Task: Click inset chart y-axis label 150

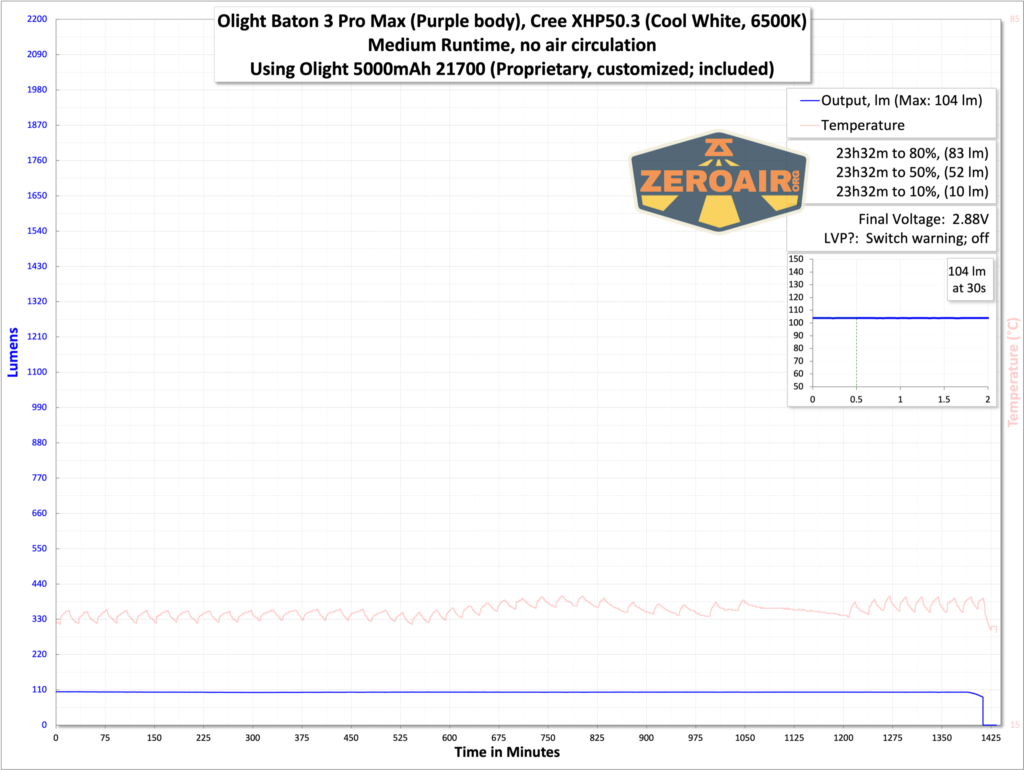Action: coord(796,259)
